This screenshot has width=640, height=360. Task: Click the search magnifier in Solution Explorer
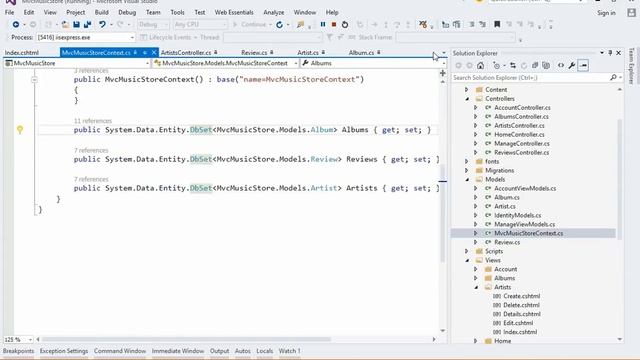click(613, 77)
